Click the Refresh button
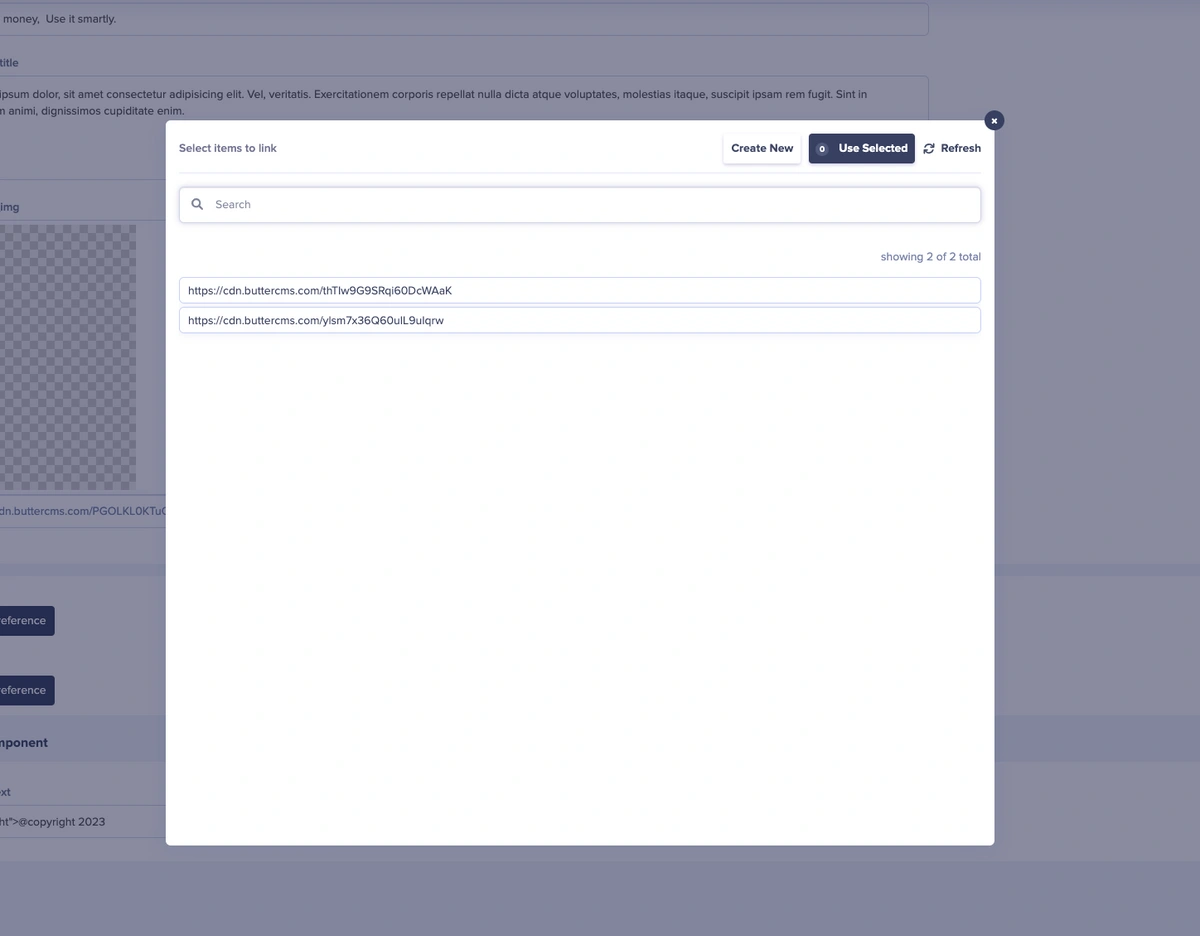This screenshot has width=1200, height=936. tap(952, 148)
